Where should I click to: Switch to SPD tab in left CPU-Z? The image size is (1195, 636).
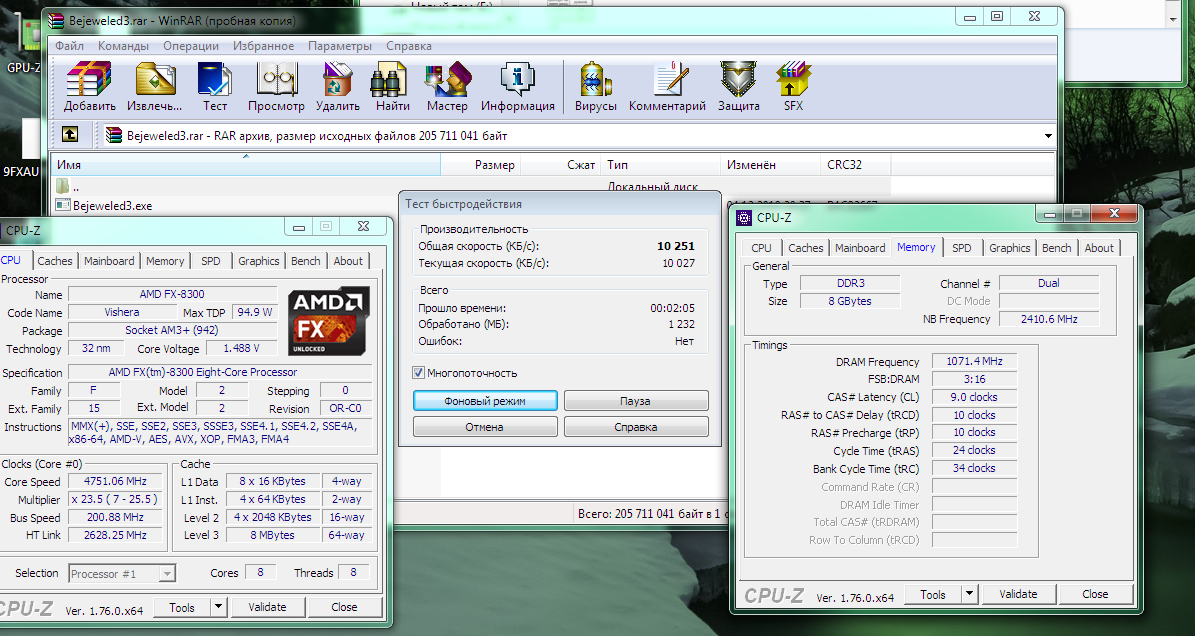[210, 260]
